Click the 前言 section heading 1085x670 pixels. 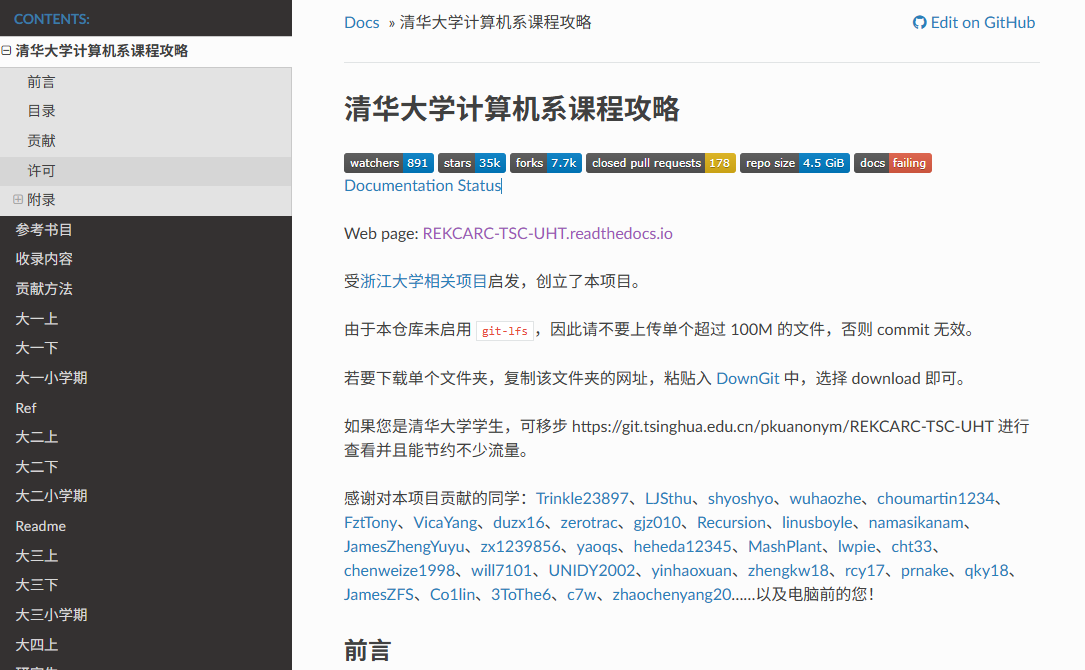coord(367,651)
